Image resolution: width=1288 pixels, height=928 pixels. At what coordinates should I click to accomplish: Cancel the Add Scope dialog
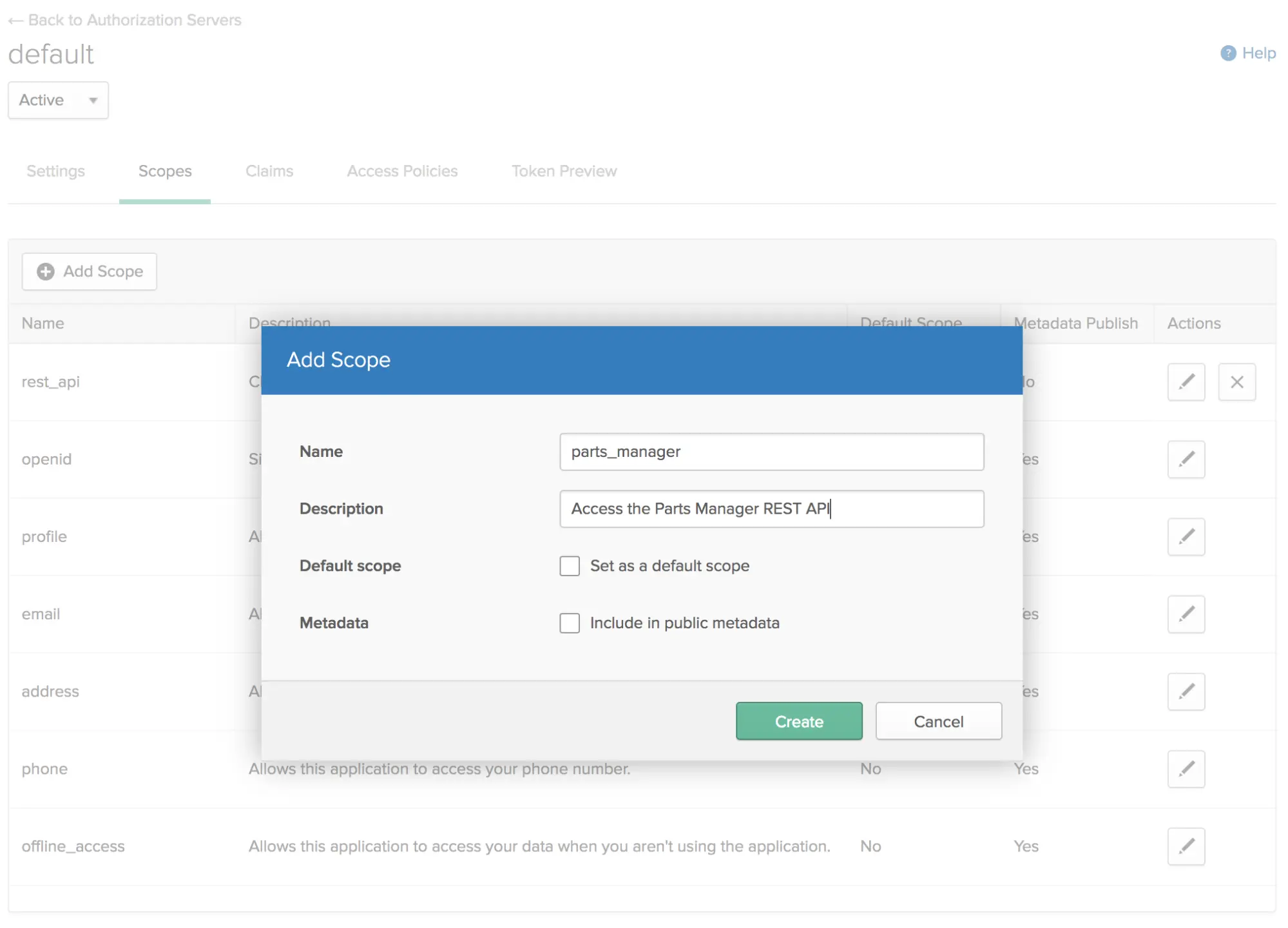(x=937, y=722)
